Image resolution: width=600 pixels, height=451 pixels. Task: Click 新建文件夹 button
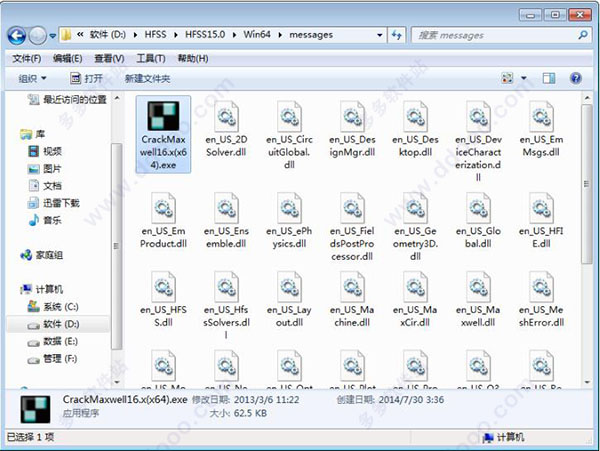(x=147, y=79)
